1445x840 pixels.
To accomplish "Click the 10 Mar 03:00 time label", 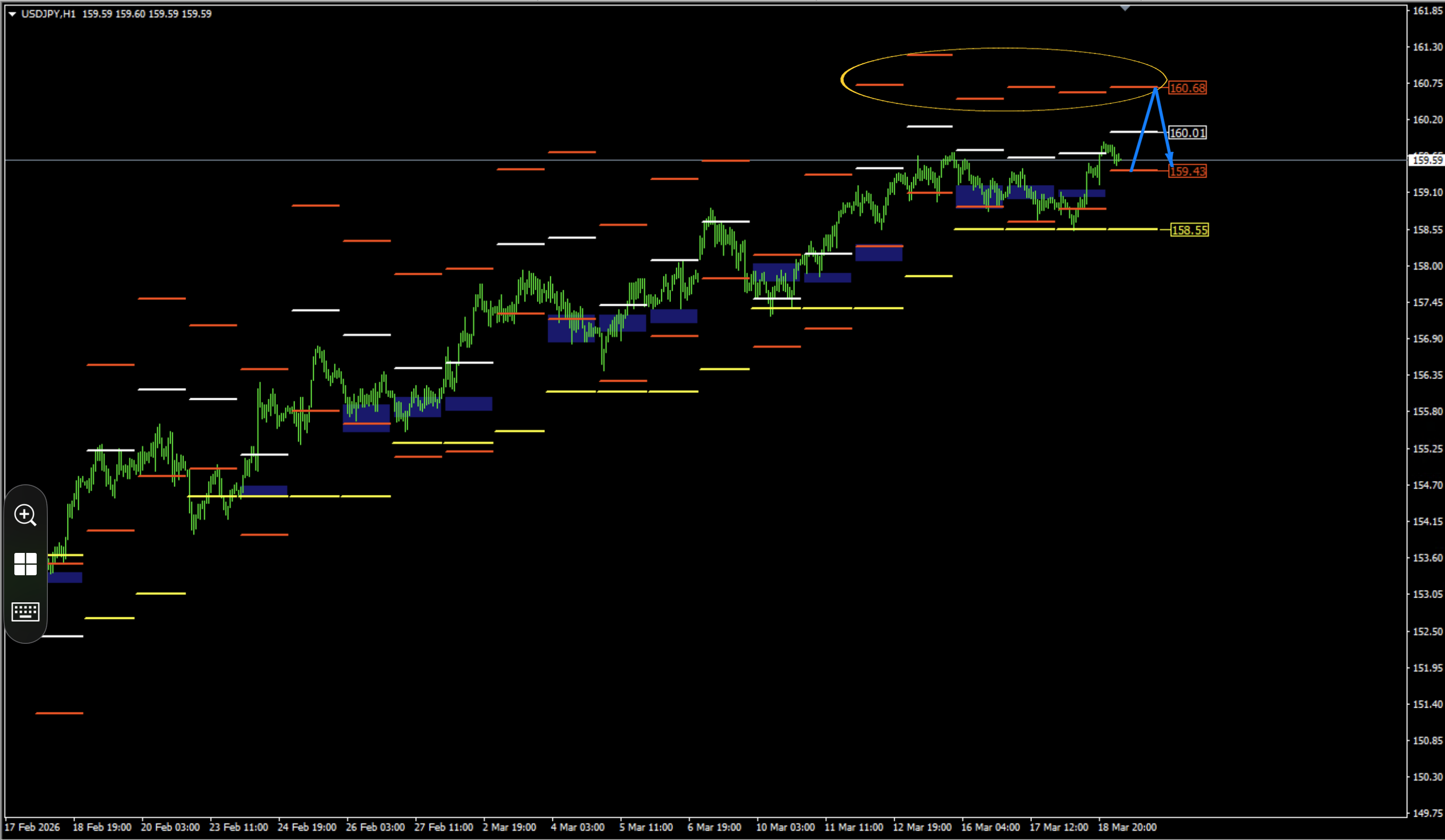I will click(786, 827).
